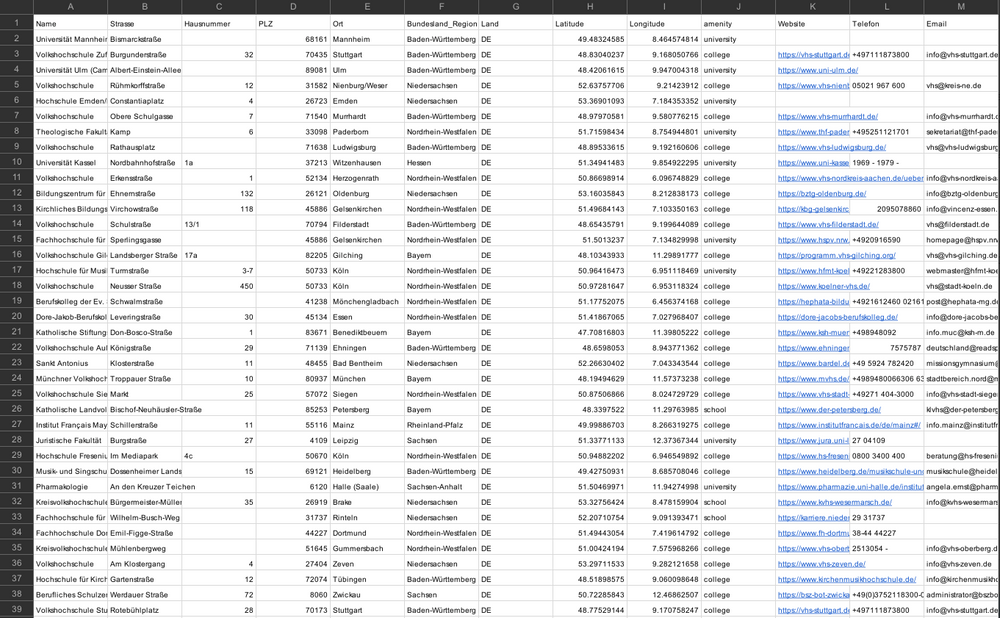
Task: Click the 'Latitude' header cell
Action: click(590, 24)
